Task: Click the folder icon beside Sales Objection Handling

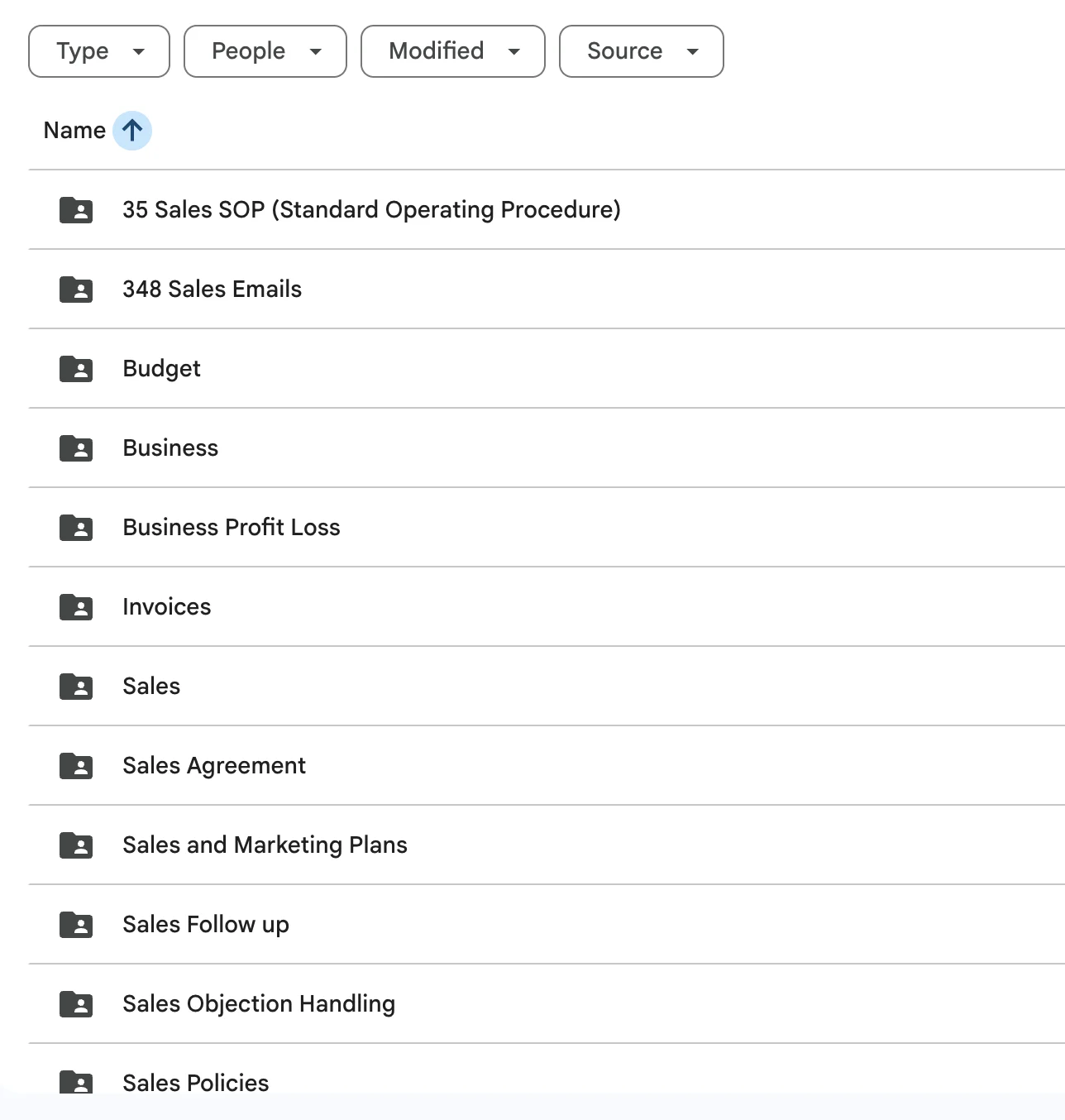Action: [x=76, y=1004]
